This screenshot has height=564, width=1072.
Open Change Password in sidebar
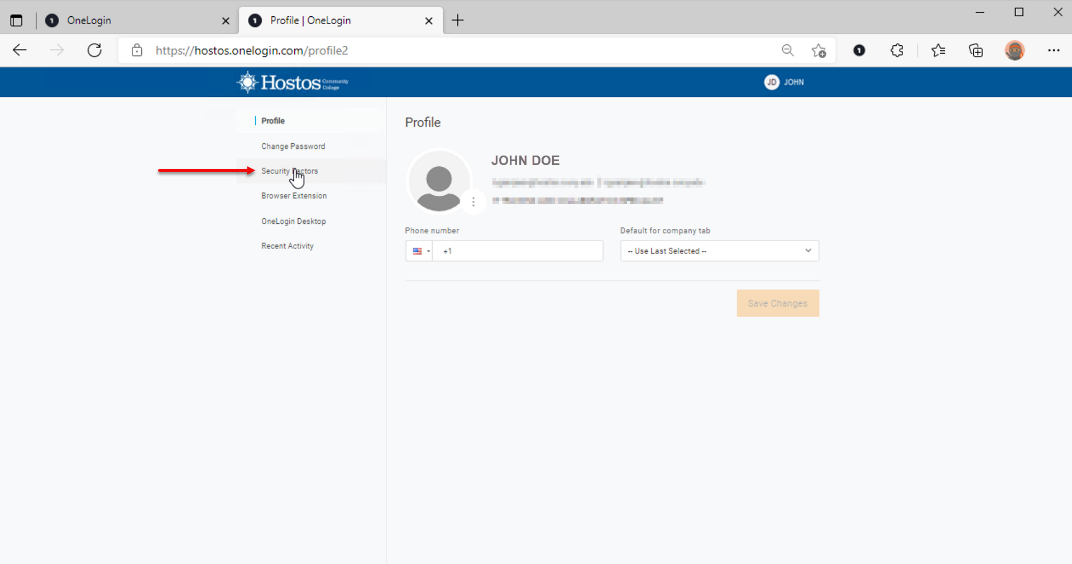point(293,146)
